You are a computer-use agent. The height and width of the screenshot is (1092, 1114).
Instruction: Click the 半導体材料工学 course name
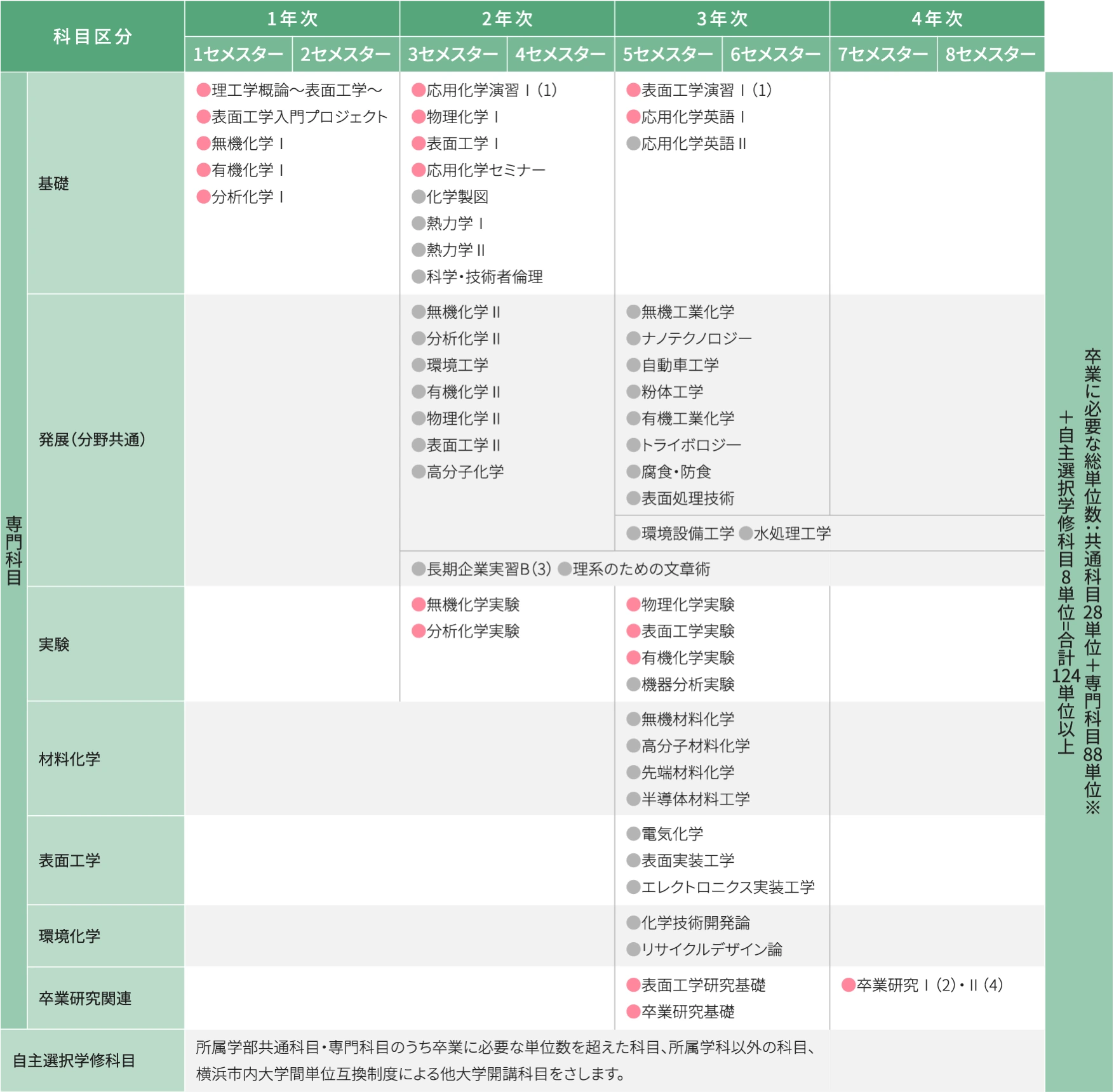[x=695, y=799]
